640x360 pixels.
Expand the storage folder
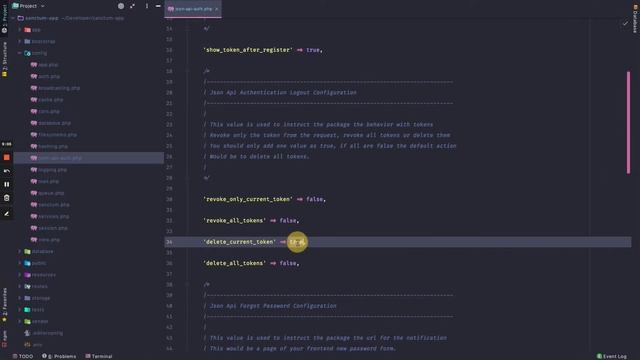coord(20,298)
